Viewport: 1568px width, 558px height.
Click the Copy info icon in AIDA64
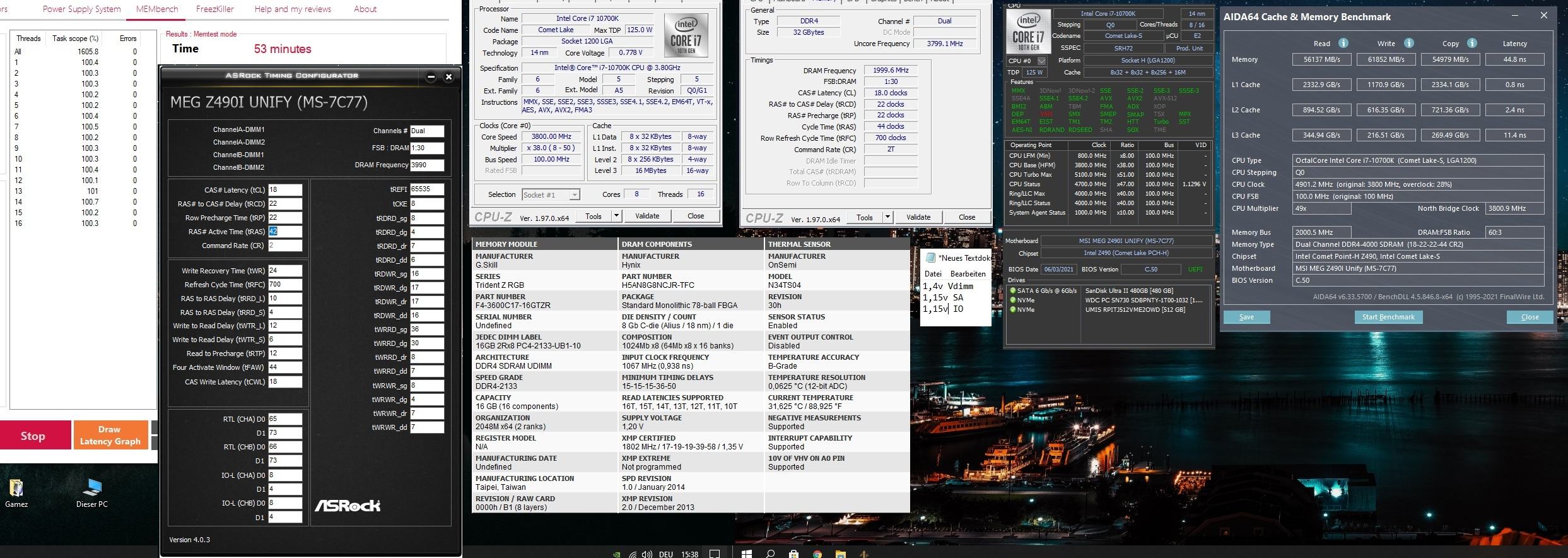point(1472,43)
